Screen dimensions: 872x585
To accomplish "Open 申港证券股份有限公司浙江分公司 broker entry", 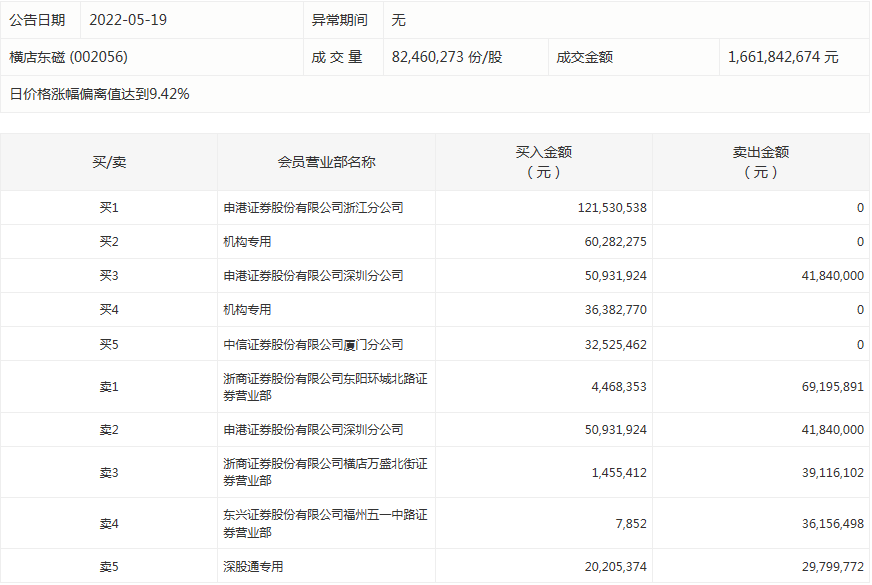I will (313, 208).
